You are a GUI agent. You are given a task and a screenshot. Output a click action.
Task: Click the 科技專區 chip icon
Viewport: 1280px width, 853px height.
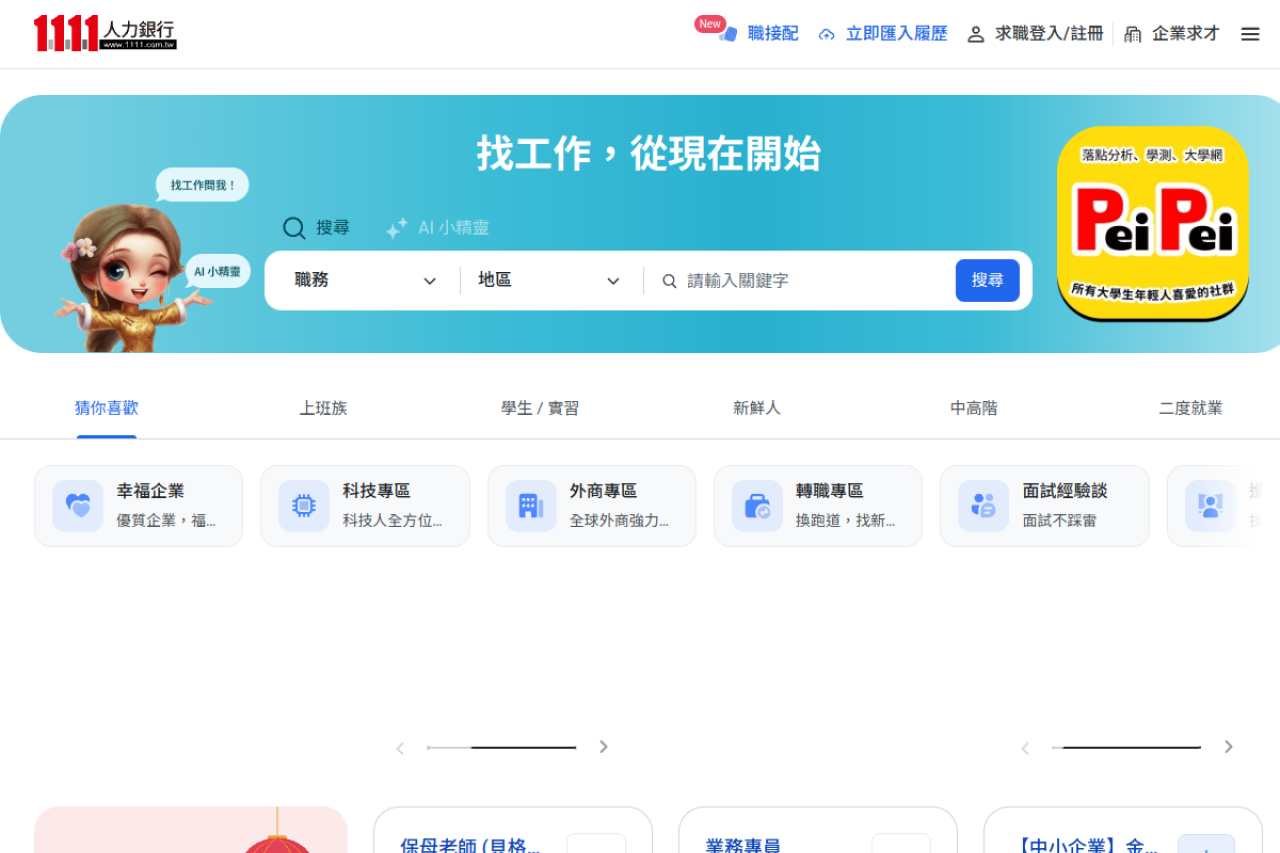(304, 506)
